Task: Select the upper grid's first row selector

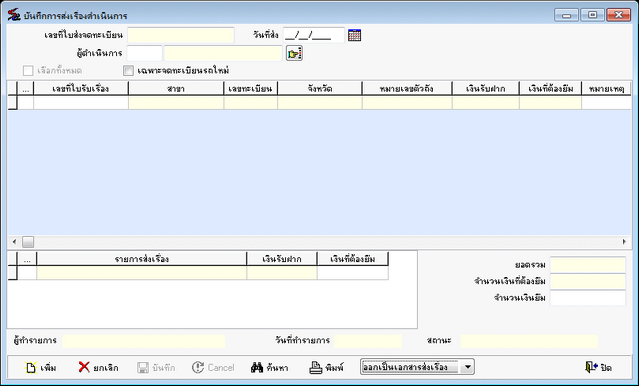Action: click(13, 103)
